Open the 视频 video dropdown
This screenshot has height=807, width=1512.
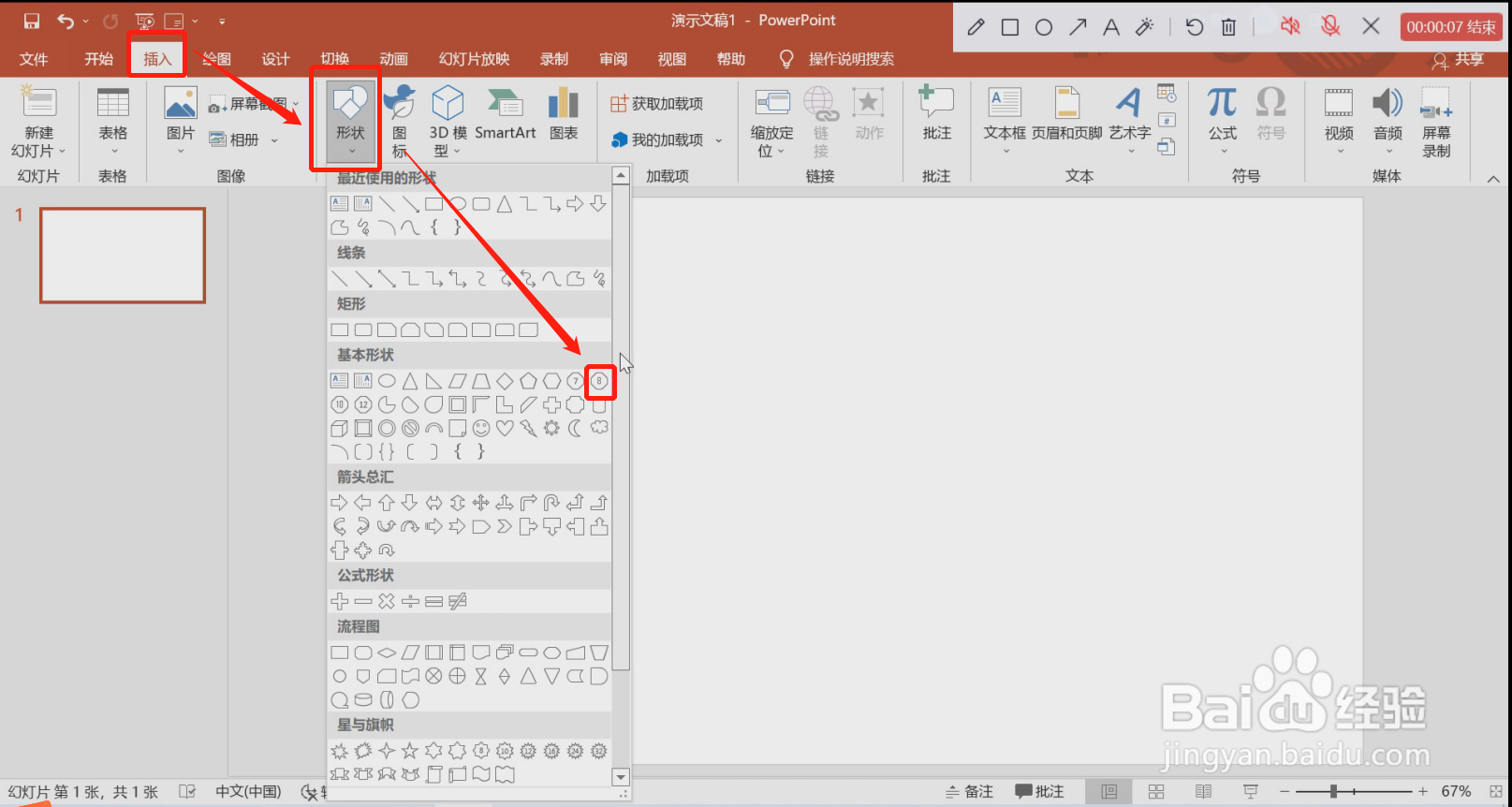[x=1339, y=123]
